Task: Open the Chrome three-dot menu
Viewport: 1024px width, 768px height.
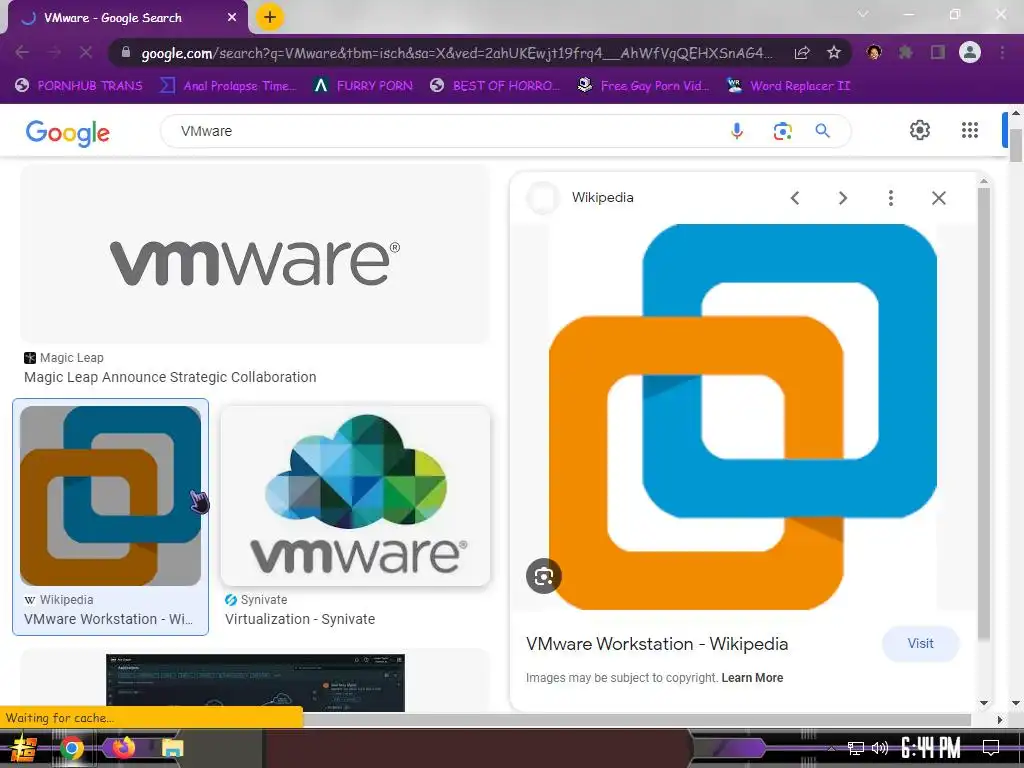Action: coord(1002,52)
